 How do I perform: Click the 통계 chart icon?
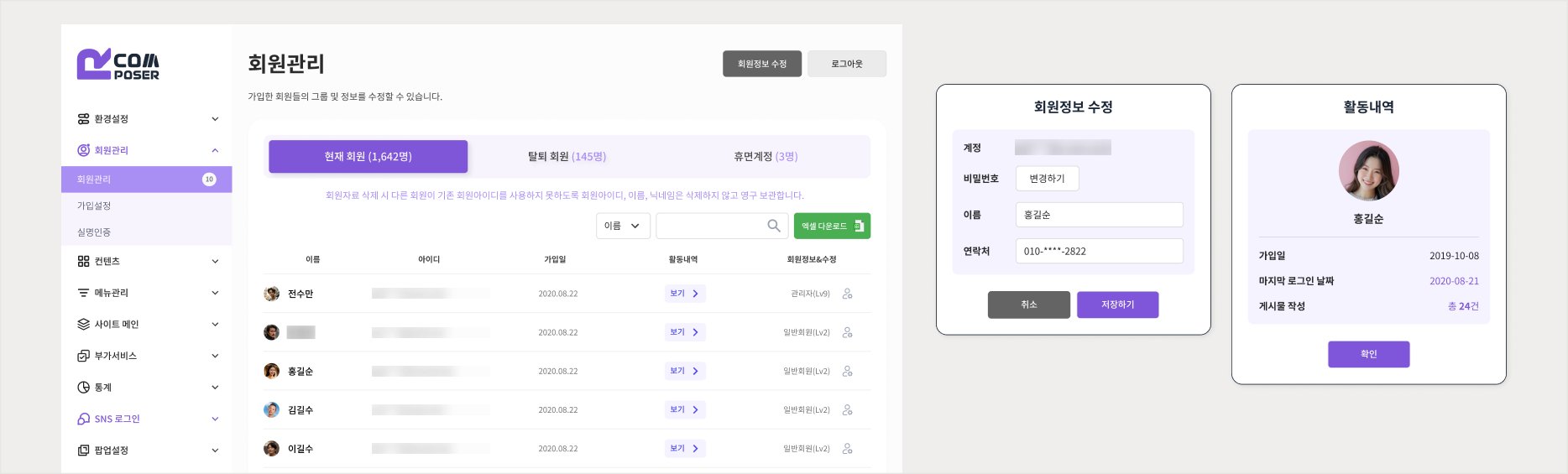click(83, 388)
